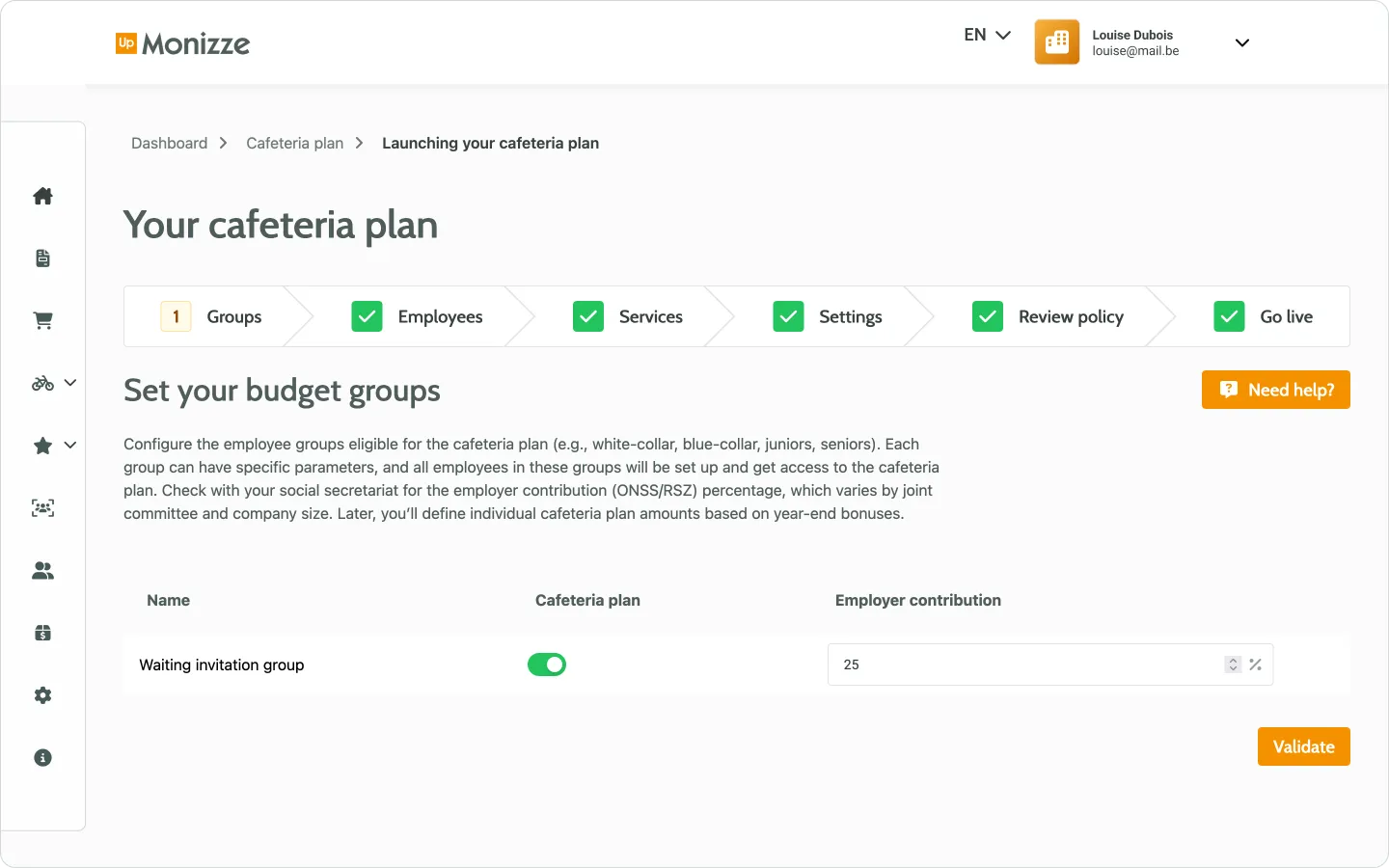
Task: Open the employee groups scan icon
Action: pos(42,507)
